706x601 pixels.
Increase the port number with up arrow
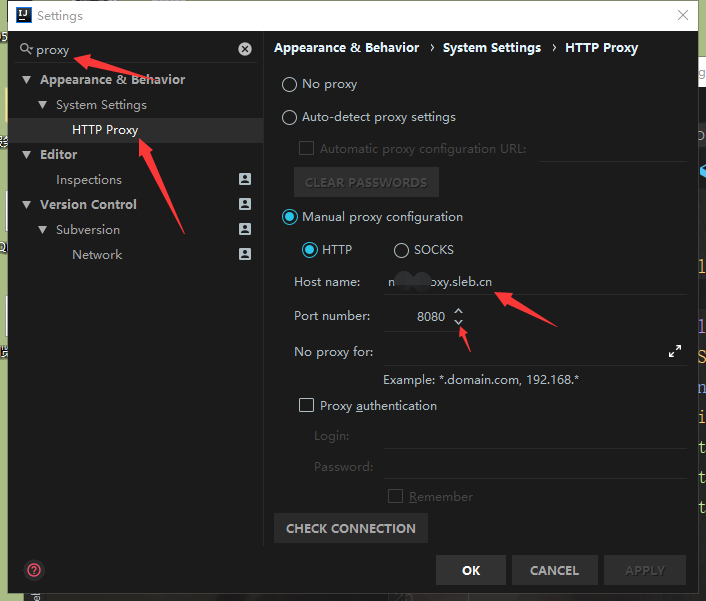(x=458, y=311)
